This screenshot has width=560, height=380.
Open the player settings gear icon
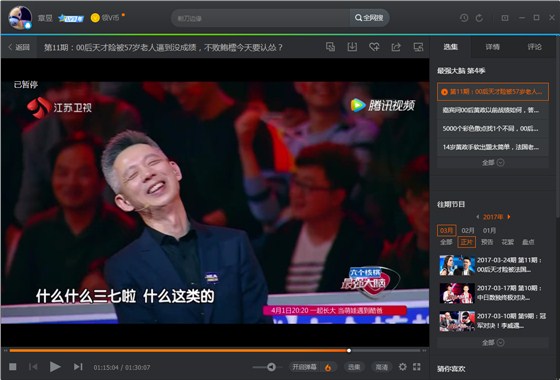click(402, 367)
